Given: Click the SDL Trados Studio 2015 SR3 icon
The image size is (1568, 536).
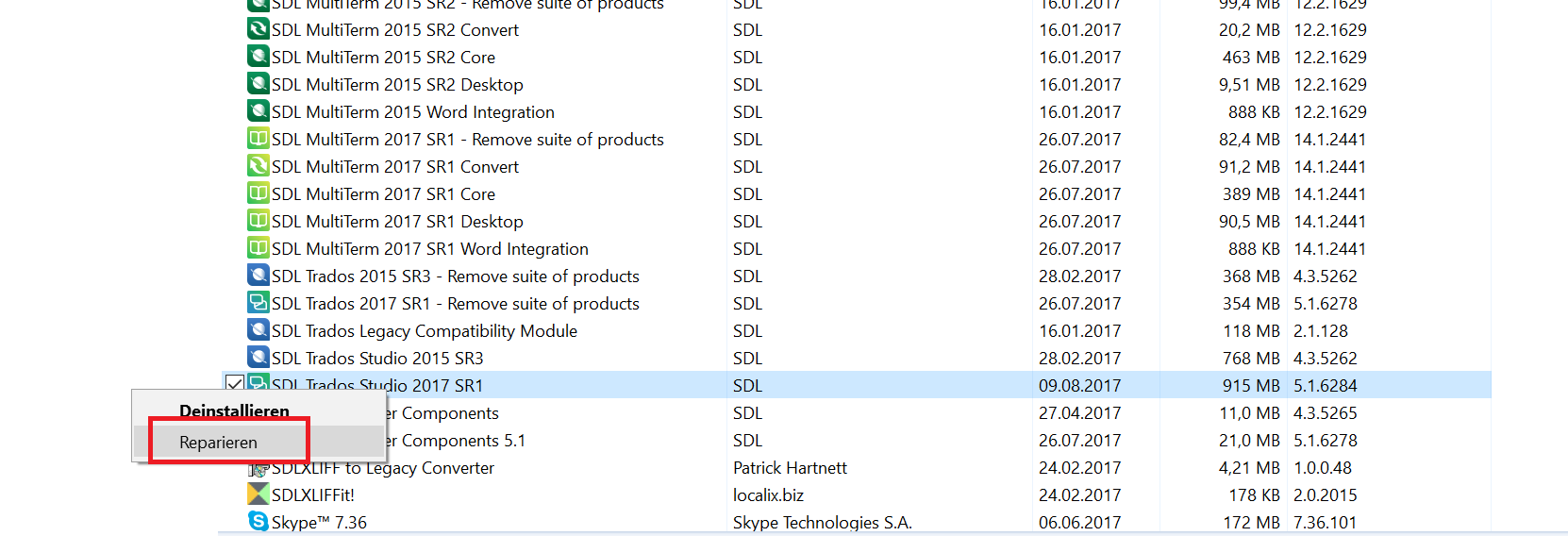Looking at the screenshot, I should (x=258, y=358).
